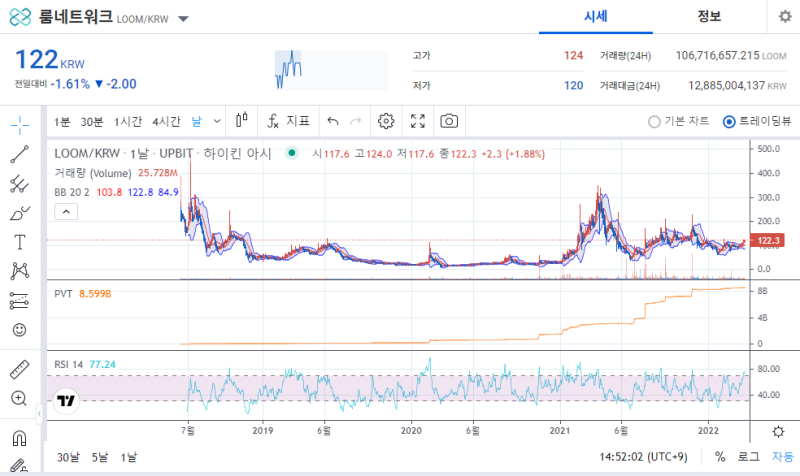Select the long position prediction tool

20,300
